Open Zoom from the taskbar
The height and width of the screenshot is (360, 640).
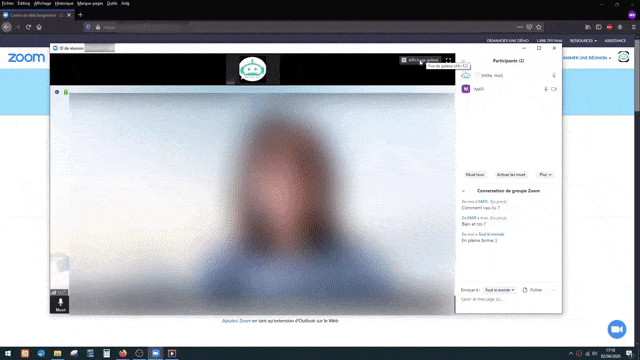point(156,353)
